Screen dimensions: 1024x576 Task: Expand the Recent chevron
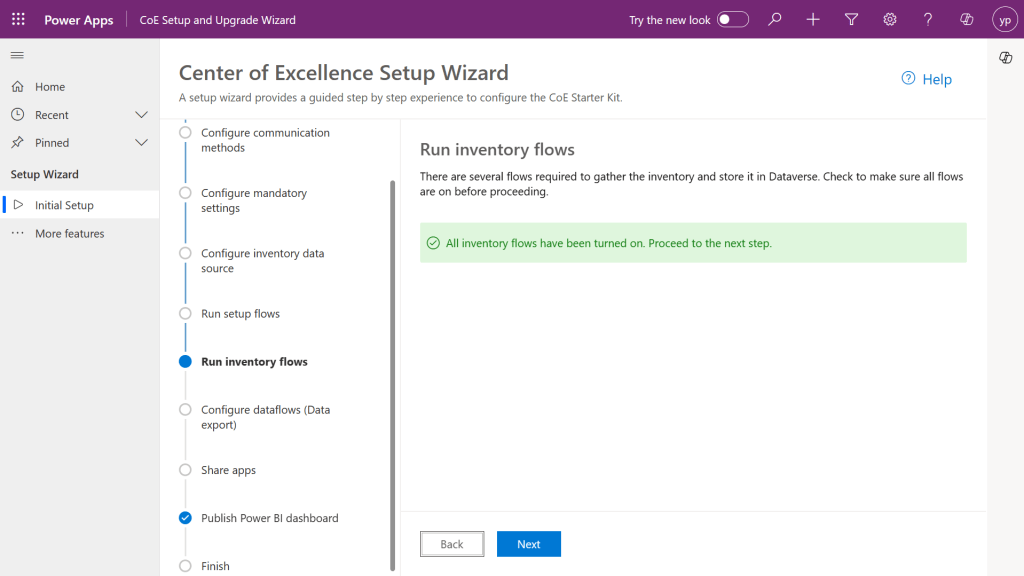click(141, 115)
